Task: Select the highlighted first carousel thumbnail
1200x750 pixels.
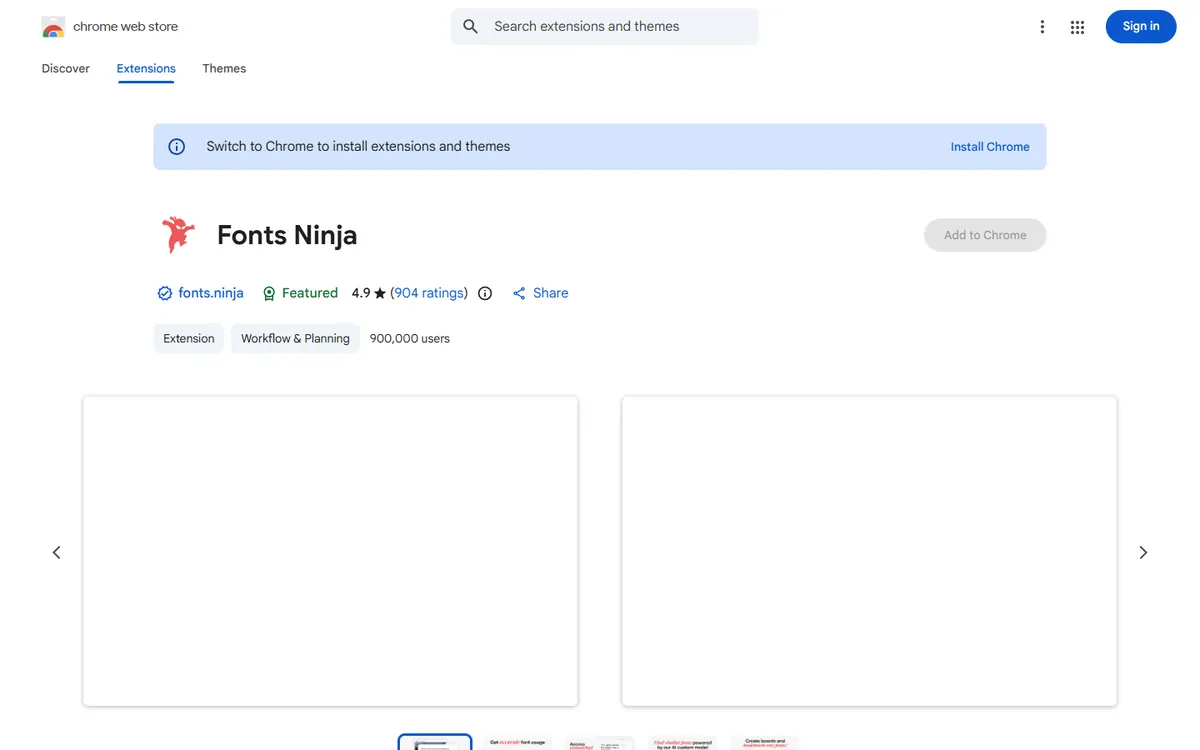Action: pyautogui.click(x=435, y=743)
